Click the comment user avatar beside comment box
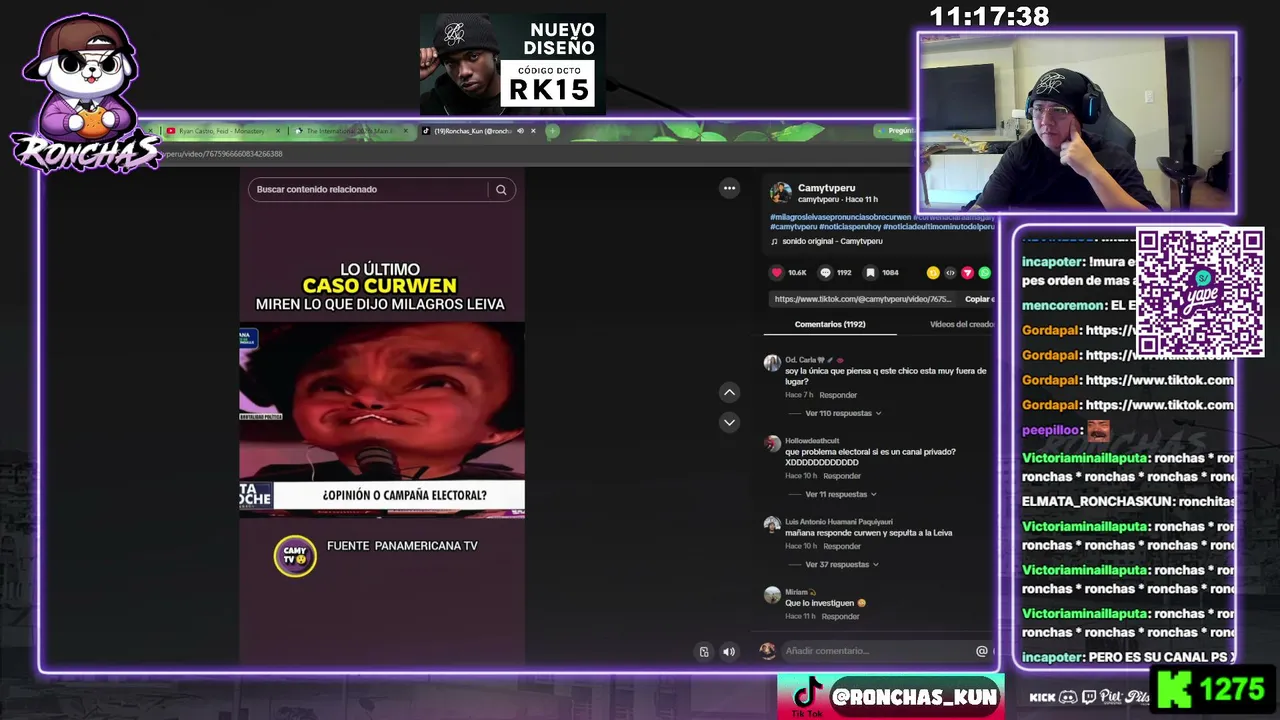 click(x=767, y=651)
